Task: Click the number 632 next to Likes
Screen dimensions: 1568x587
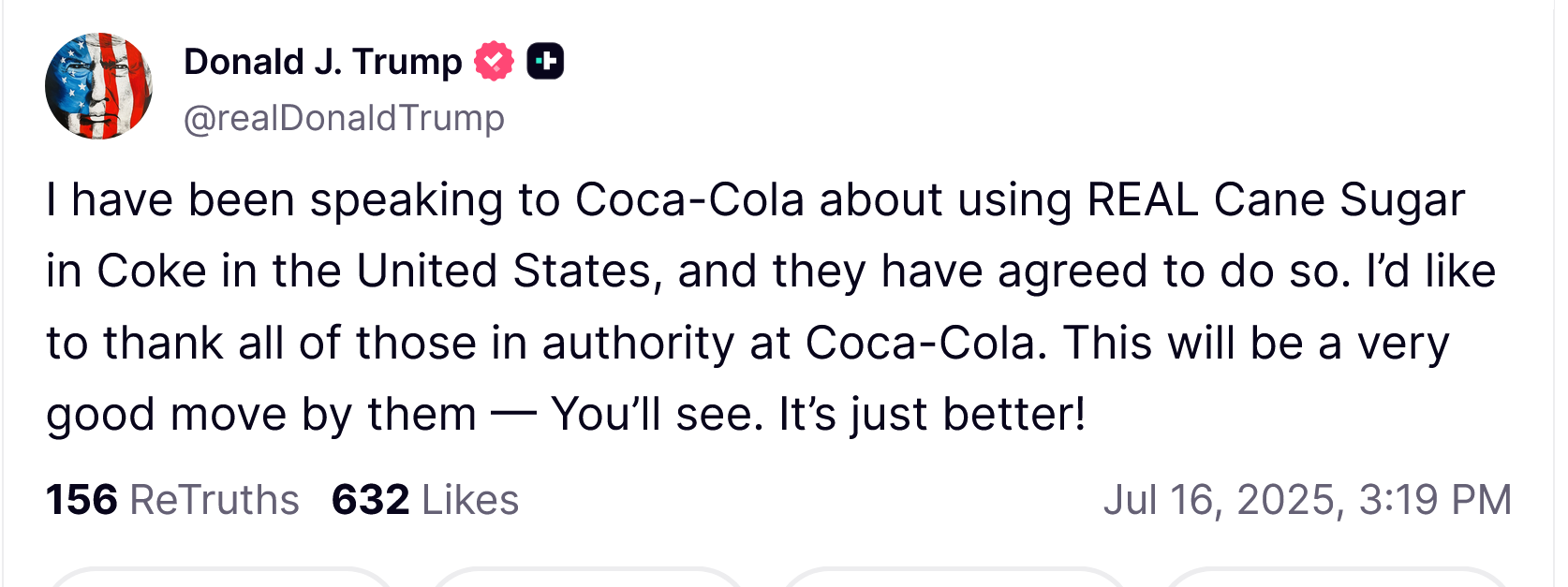Action: pos(371,500)
